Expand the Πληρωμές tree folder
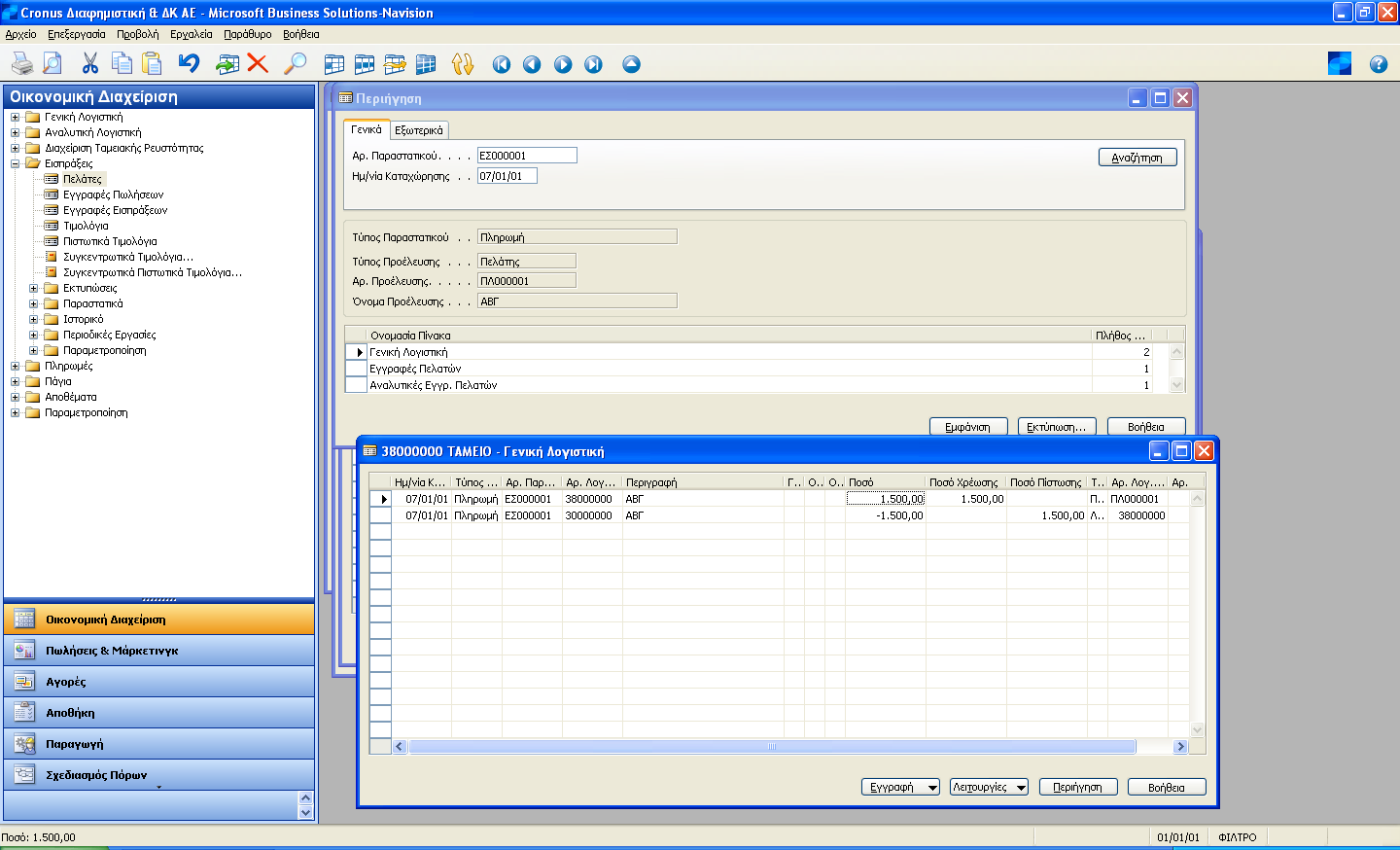1400x850 pixels. [15, 366]
